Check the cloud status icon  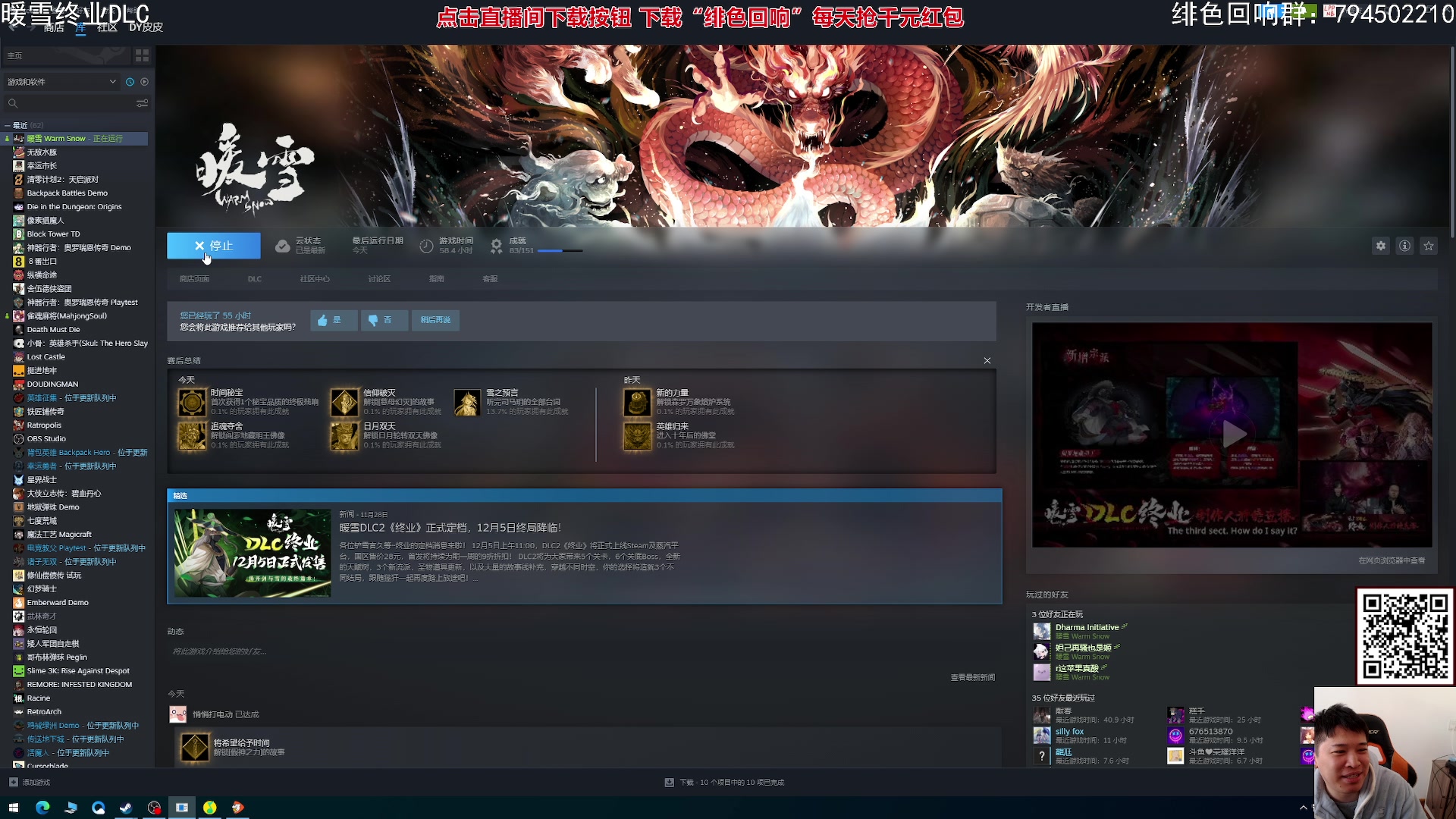(282, 246)
